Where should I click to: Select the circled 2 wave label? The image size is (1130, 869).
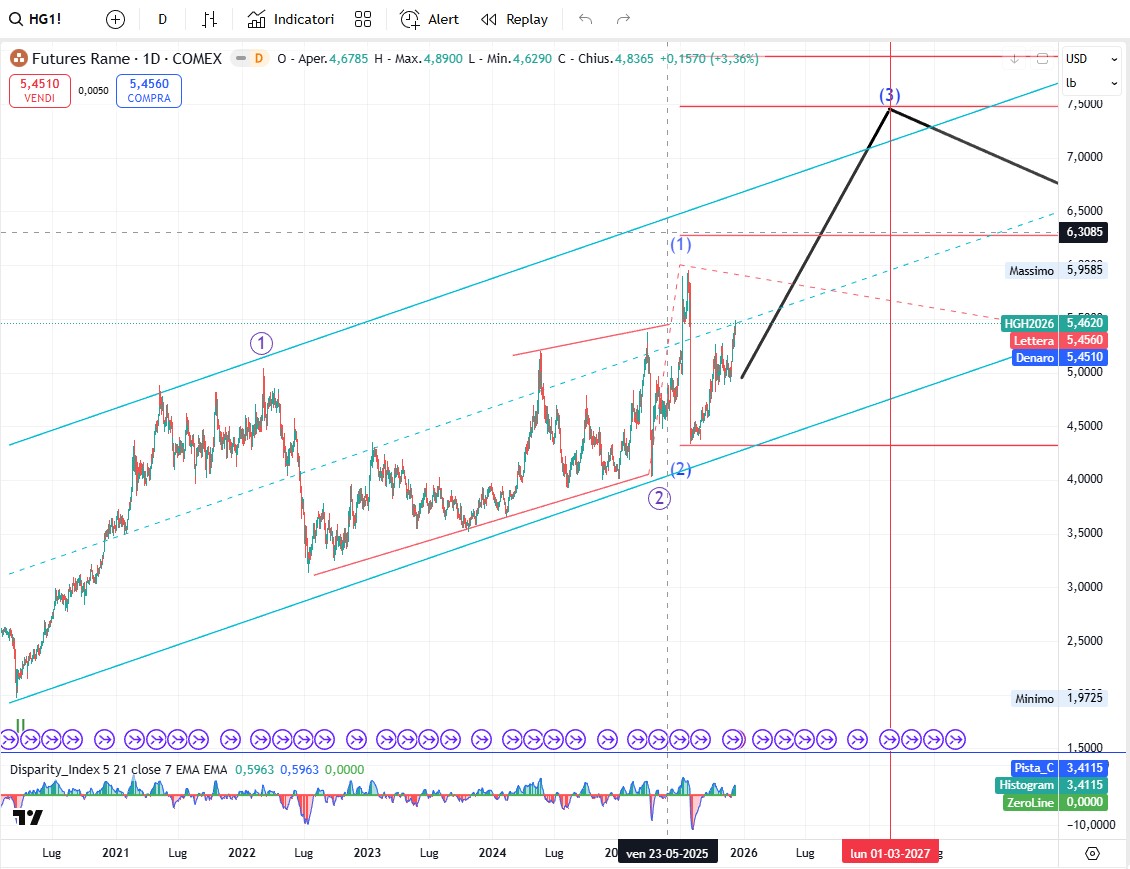659,498
